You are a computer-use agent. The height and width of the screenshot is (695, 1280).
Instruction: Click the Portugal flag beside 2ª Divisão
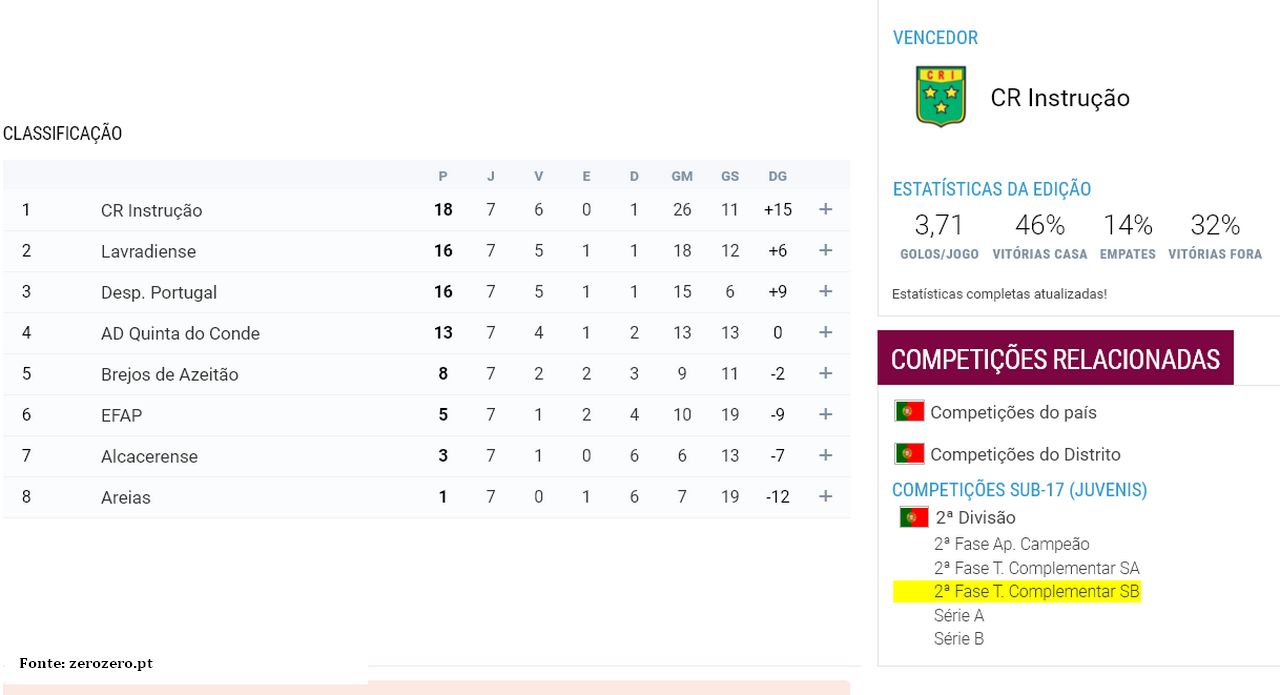[x=914, y=517]
